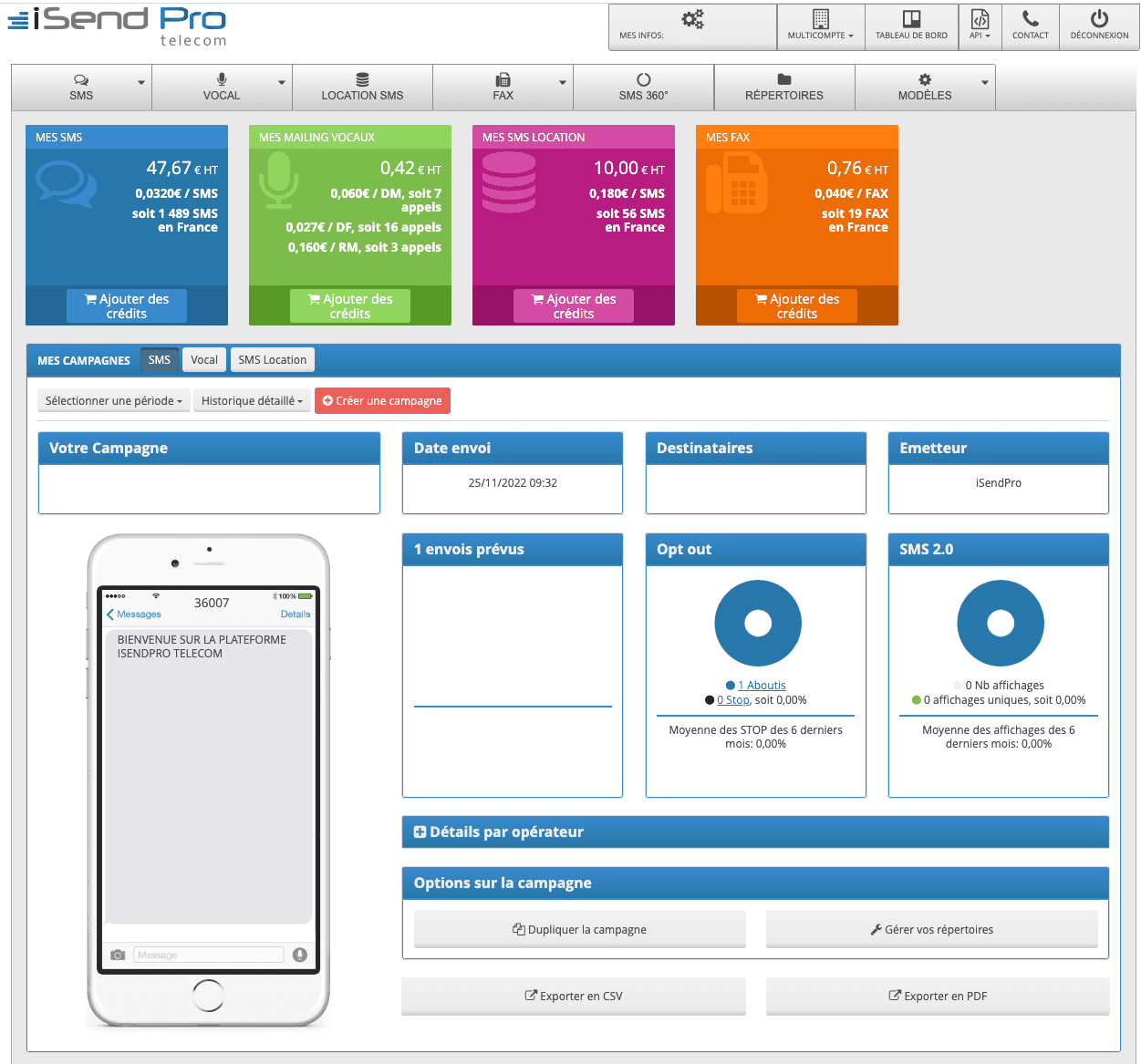Click the Déconnexion power icon
This screenshot has width=1141, height=1064.
[1099, 19]
